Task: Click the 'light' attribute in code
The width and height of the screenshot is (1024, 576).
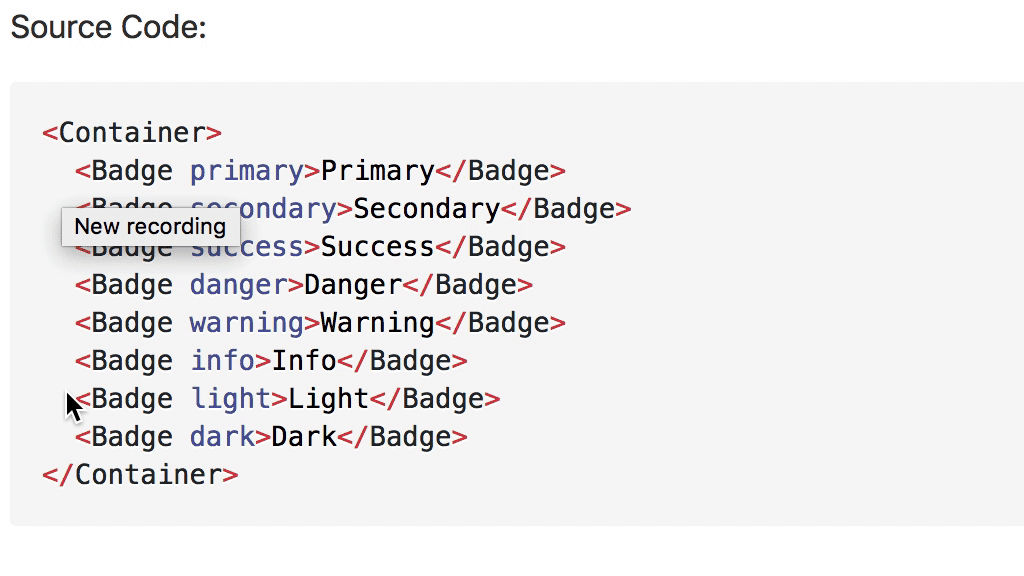Action: pyautogui.click(x=231, y=399)
